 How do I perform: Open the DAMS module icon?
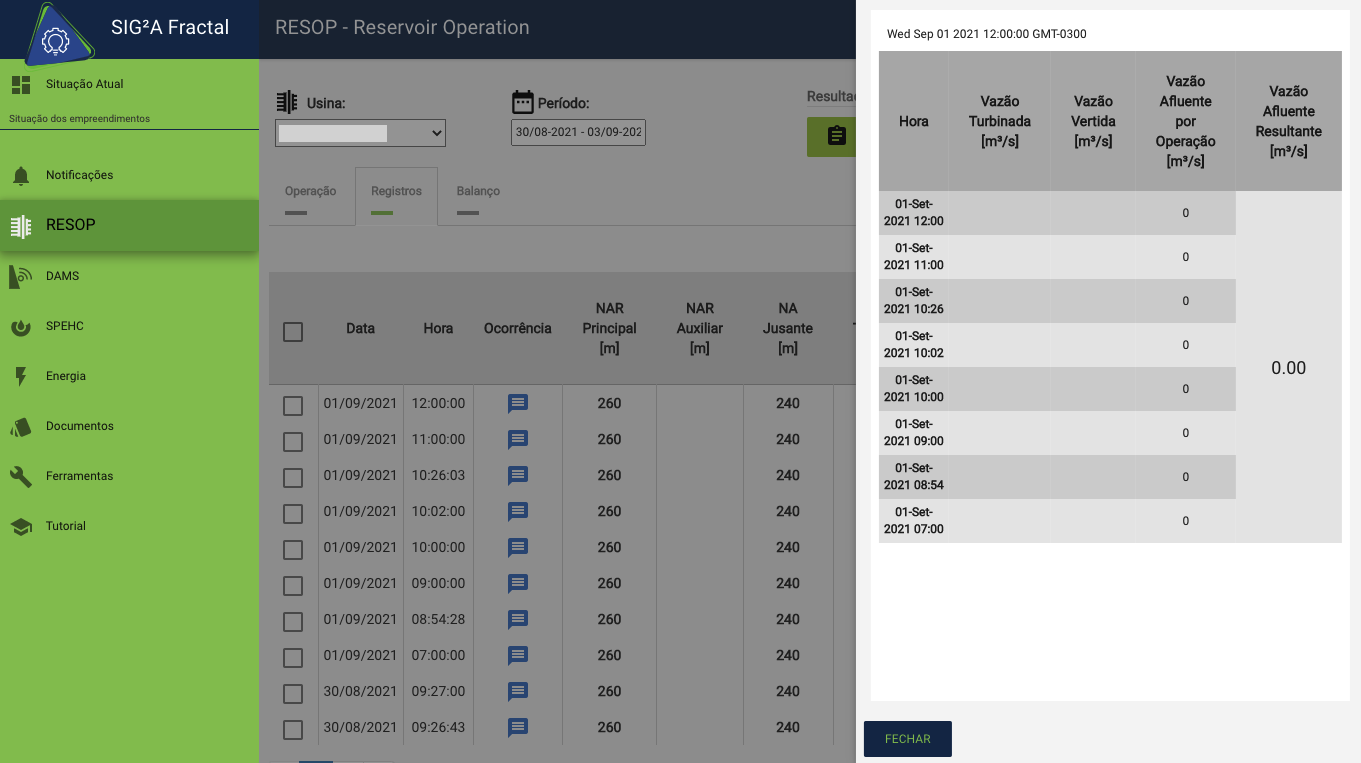21,277
